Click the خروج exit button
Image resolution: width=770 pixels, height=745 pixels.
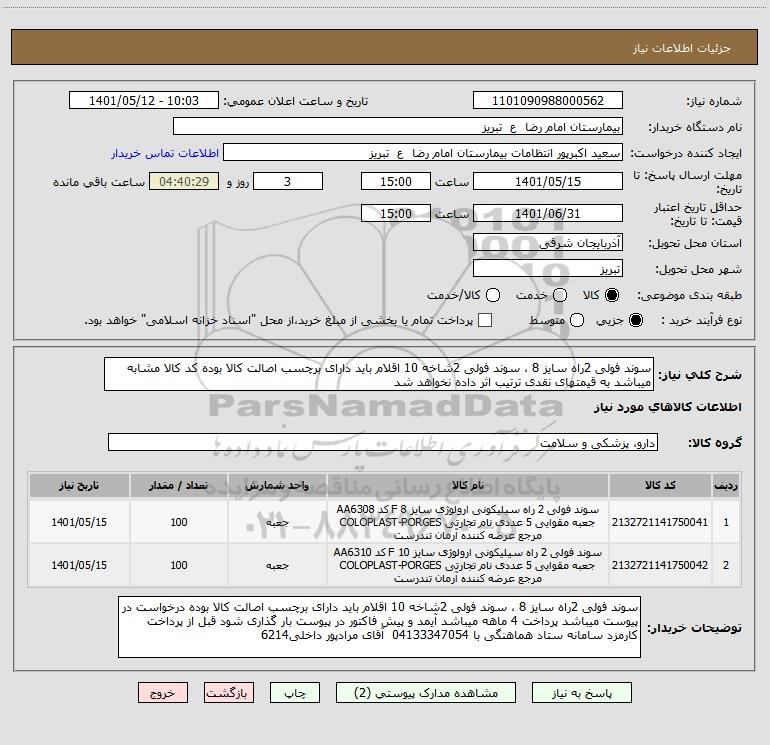163,693
